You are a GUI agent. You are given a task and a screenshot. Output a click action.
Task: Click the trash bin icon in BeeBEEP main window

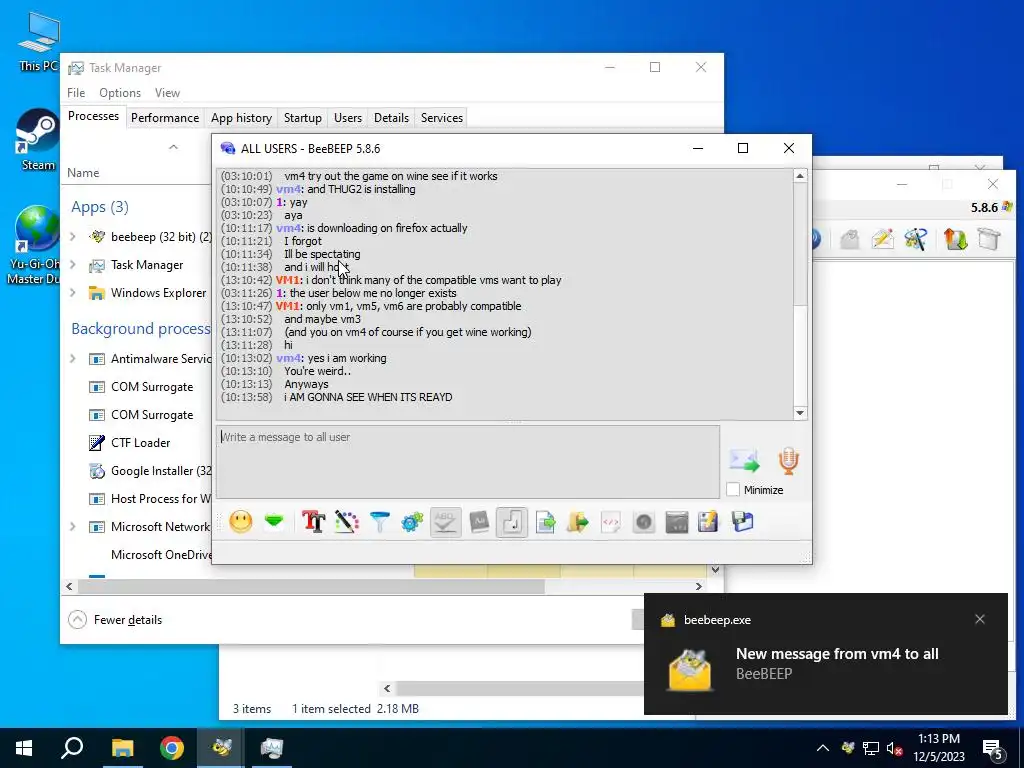point(989,239)
